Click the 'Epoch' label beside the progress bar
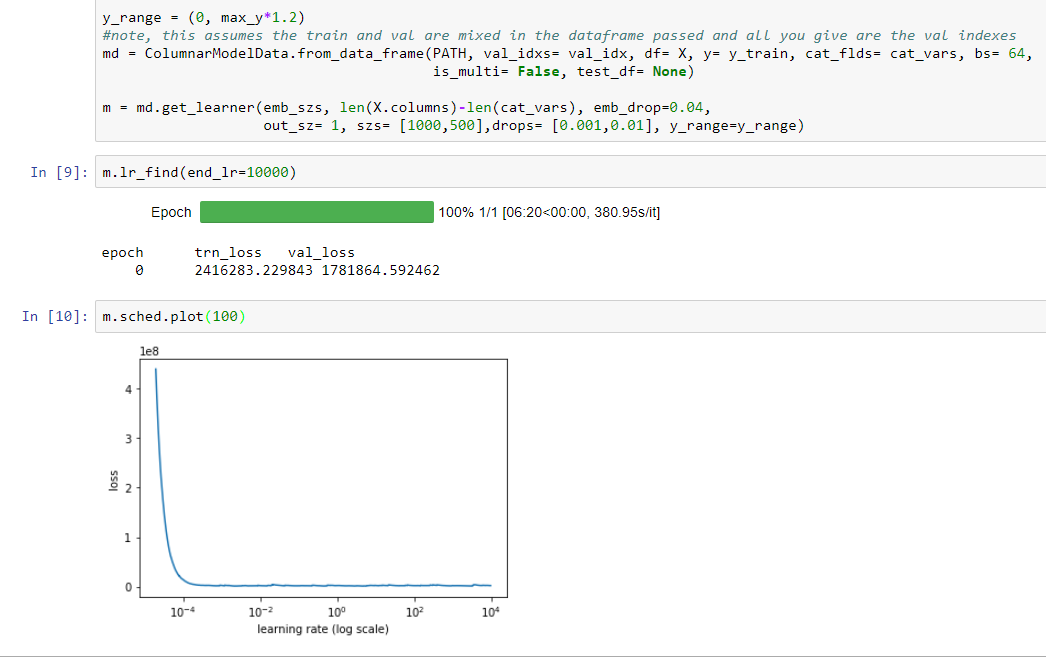This screenshot has width=1046, height=658. tap(171, 213)
